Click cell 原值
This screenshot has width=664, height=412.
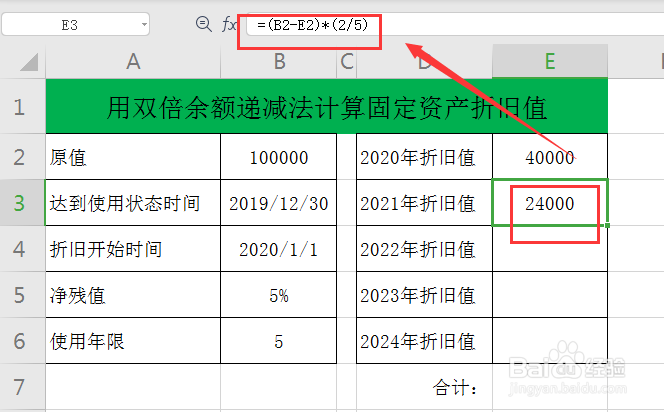click(x=133, y=157)
